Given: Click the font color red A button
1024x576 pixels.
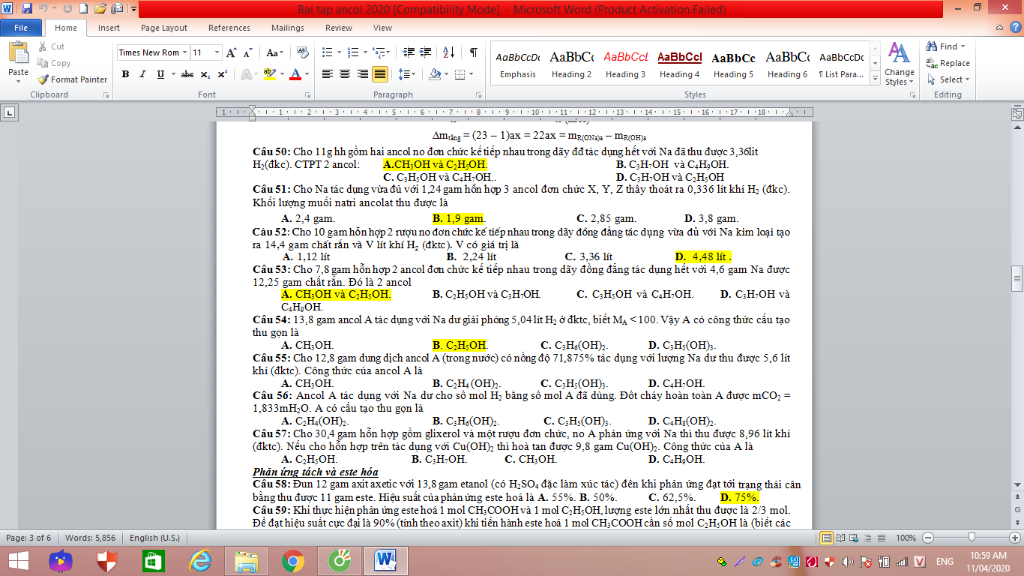Looking at the screenshot, I should point(295,74).
